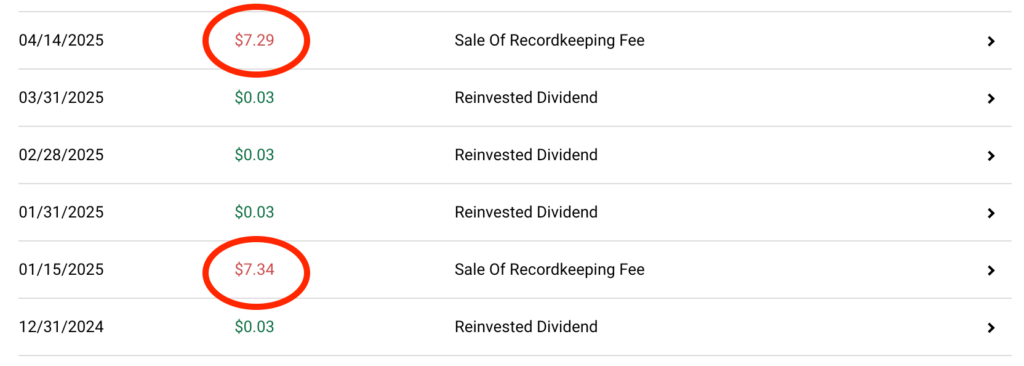
Task: Click the 01/15/2025 date cell
Action: (x=61, y=269)
